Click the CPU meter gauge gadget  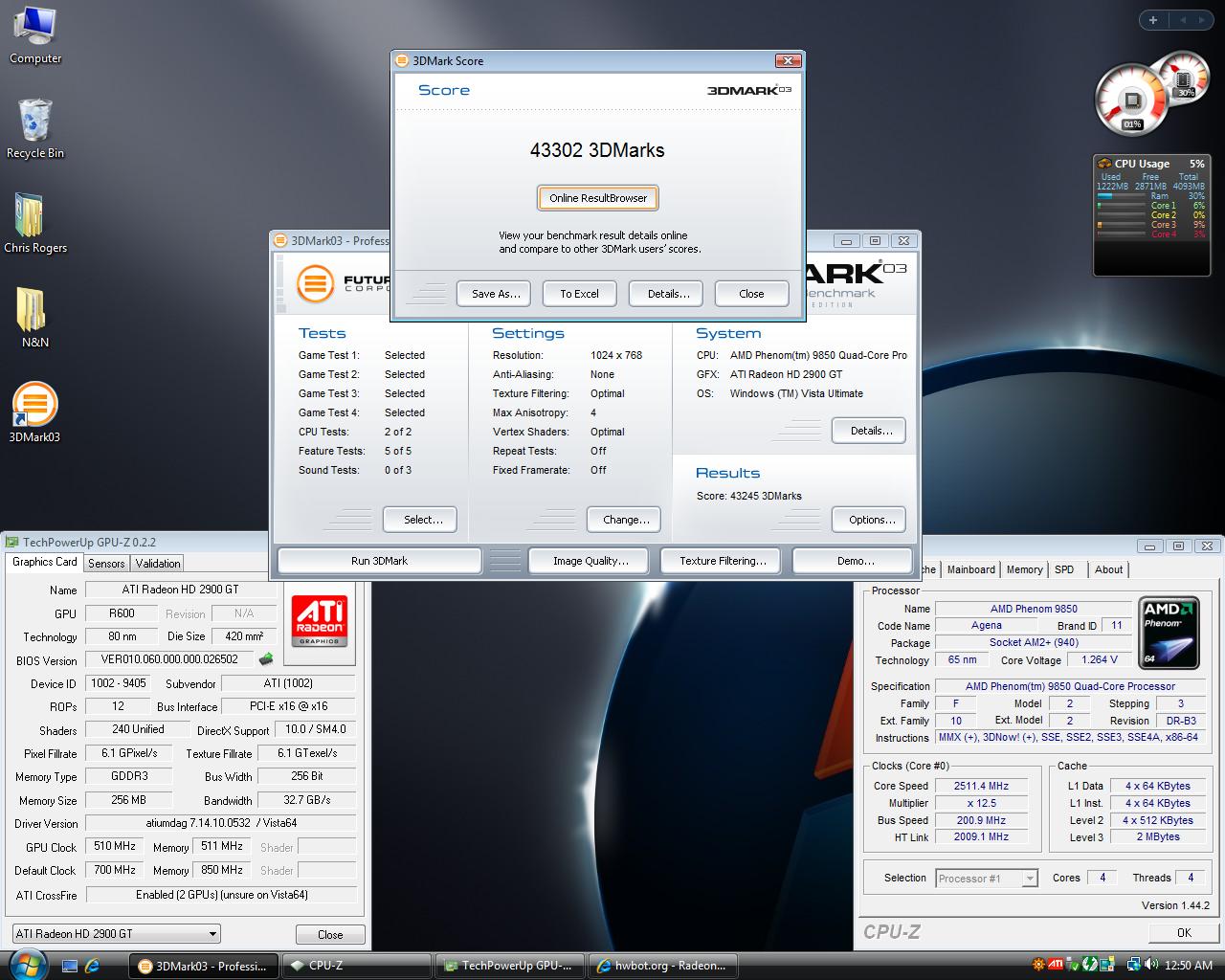[1132, 100]
